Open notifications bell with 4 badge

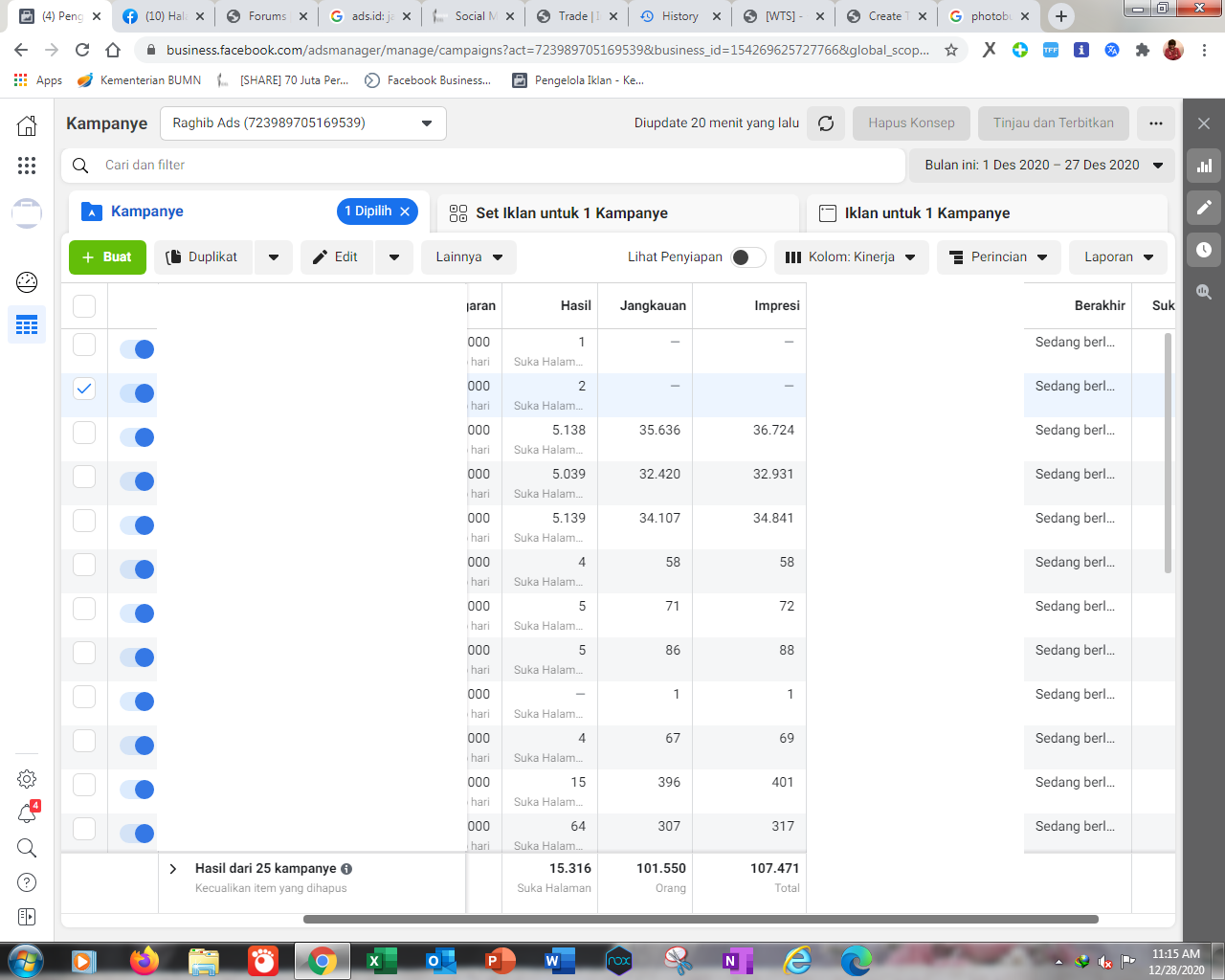tap(28, 813)
